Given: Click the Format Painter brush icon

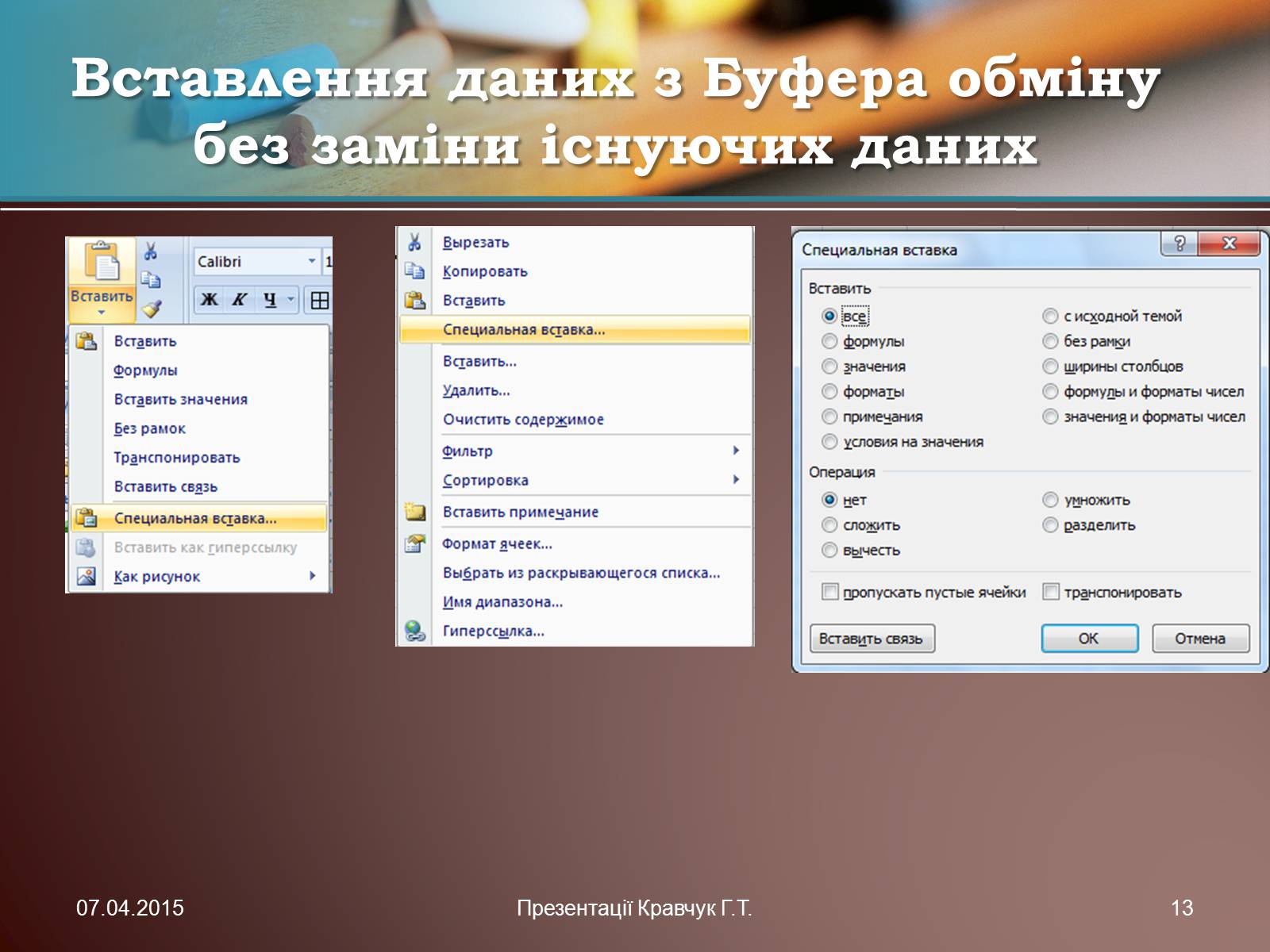Looking at the screenshot, I should tap(151, 308).
